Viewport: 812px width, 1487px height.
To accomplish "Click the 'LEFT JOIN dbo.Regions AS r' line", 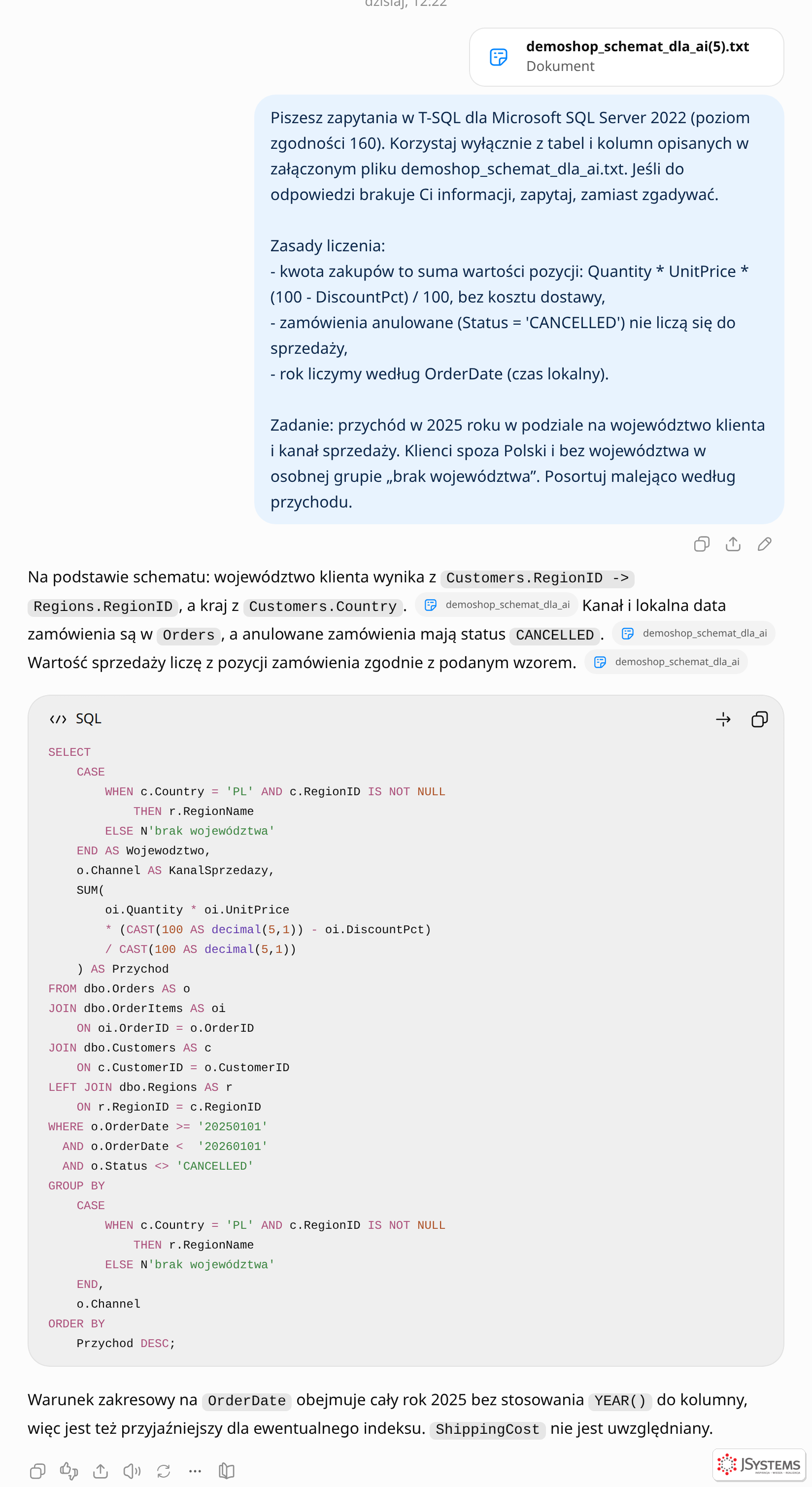I will pos(140,1087).
